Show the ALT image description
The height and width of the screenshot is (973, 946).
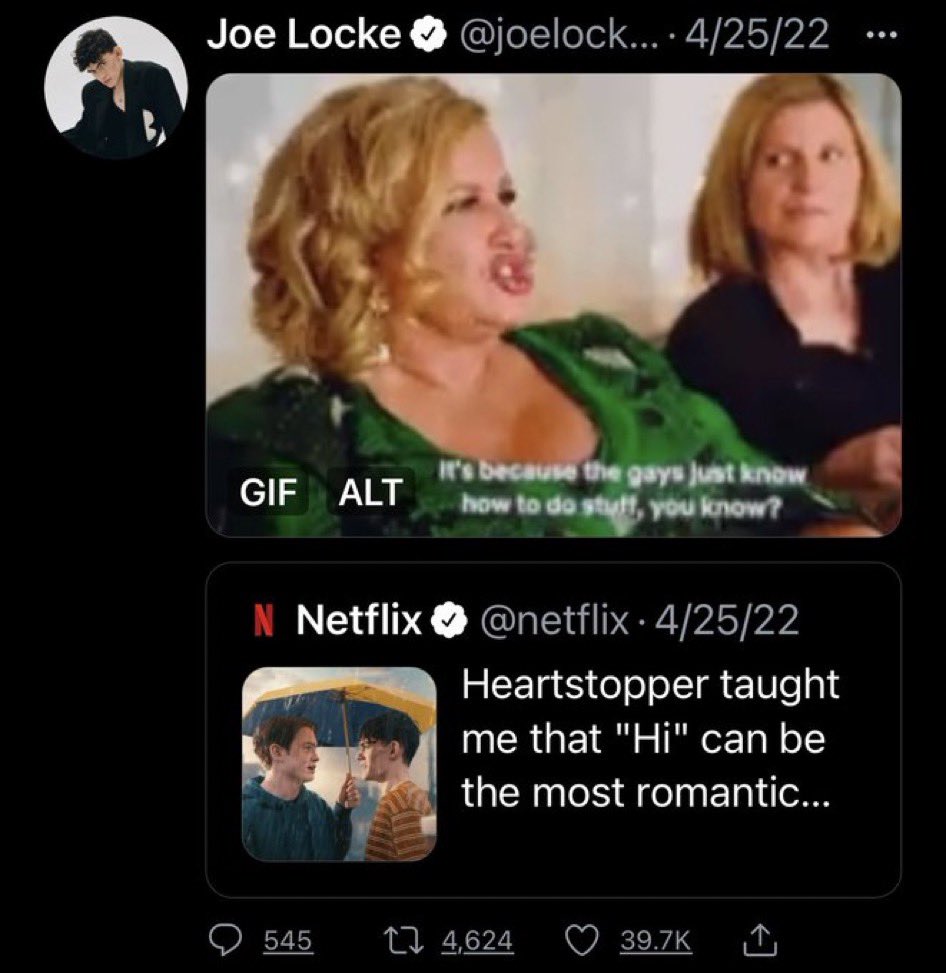[371, 492]
